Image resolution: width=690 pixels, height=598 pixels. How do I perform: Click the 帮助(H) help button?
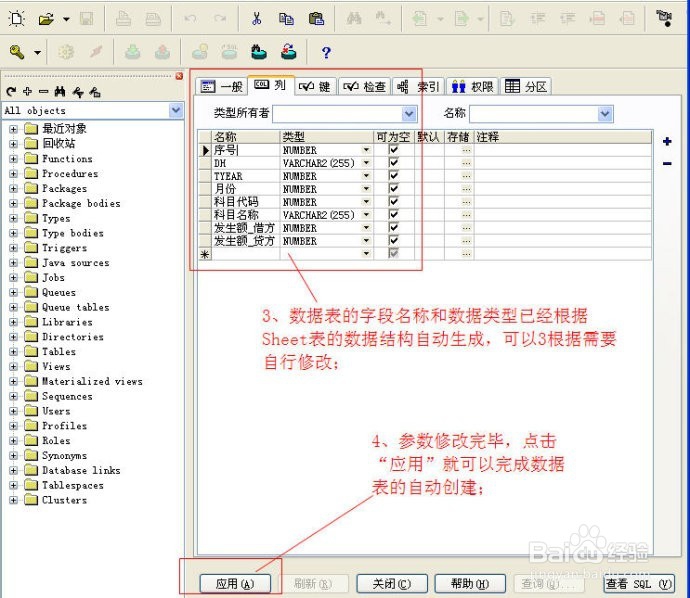(x=470, y=584)
